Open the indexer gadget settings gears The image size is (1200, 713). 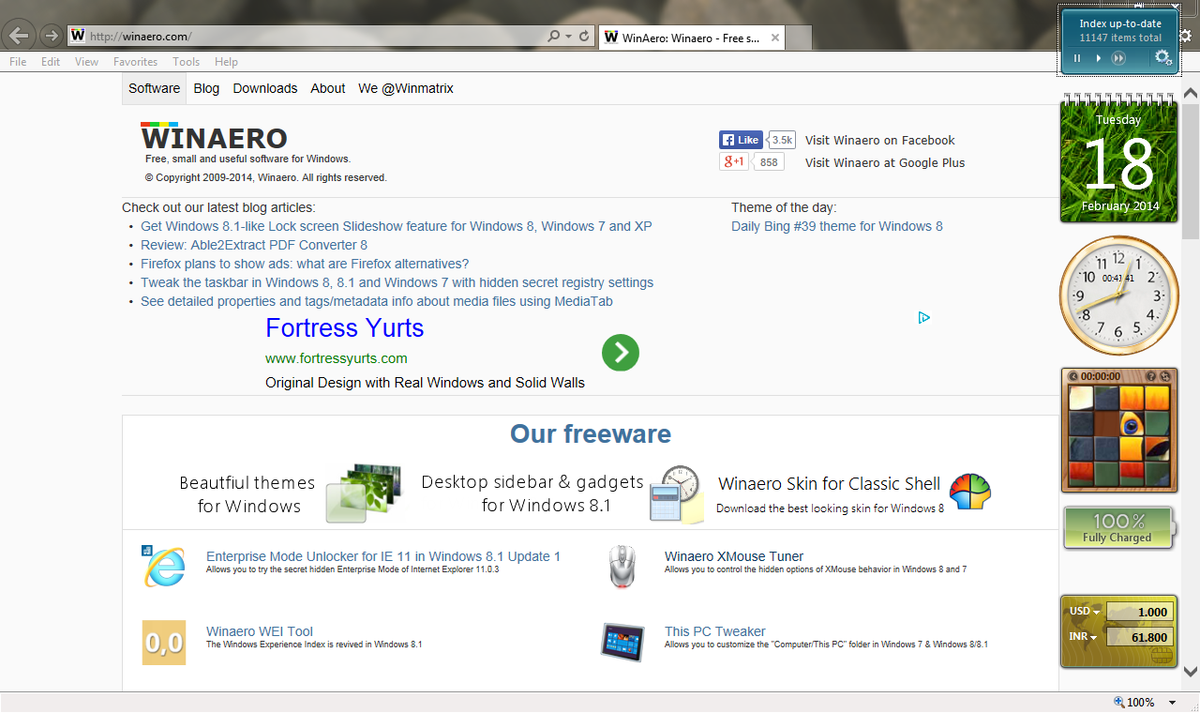point(1163,57)
